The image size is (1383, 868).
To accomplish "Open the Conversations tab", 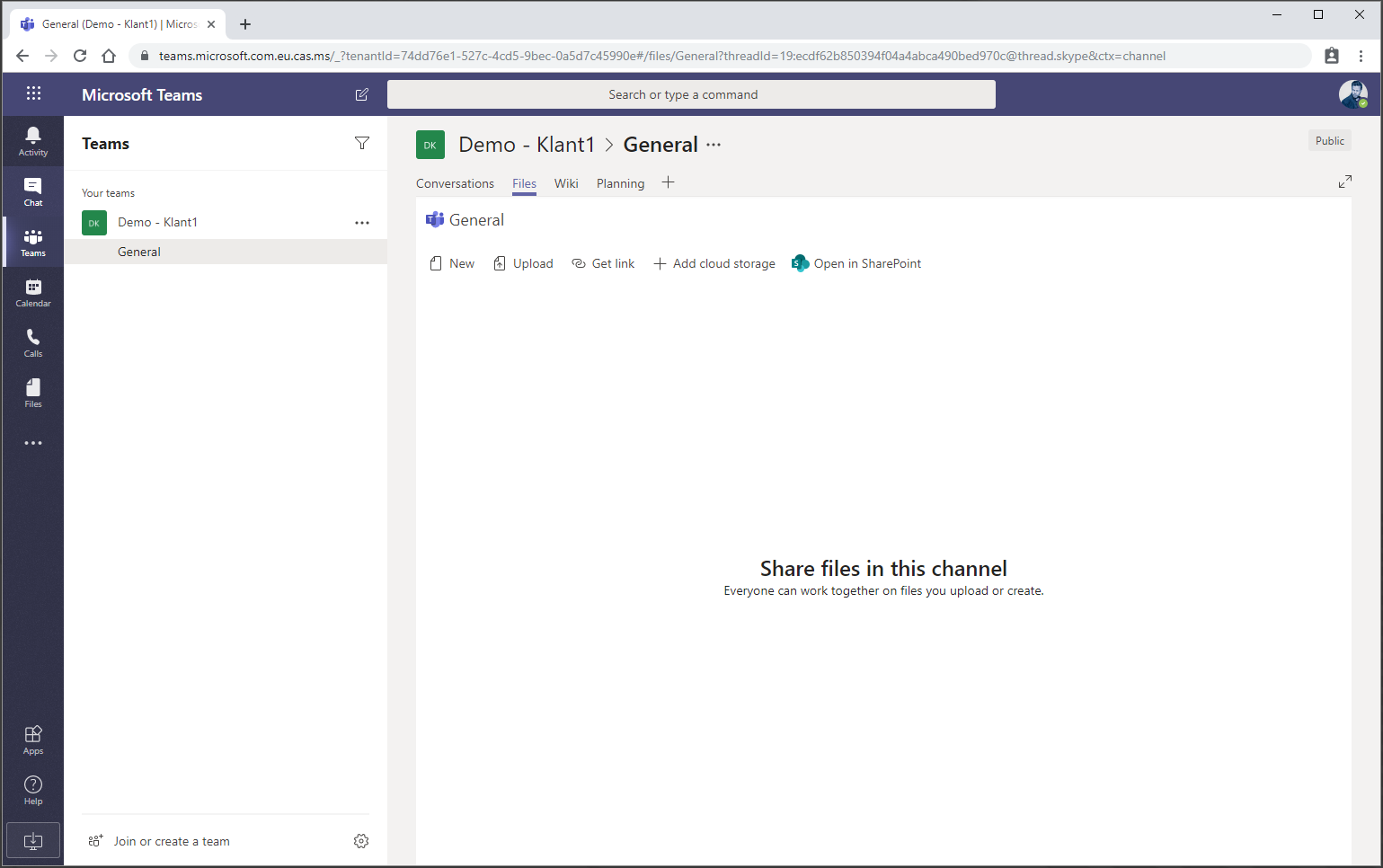I will (455, 183).
